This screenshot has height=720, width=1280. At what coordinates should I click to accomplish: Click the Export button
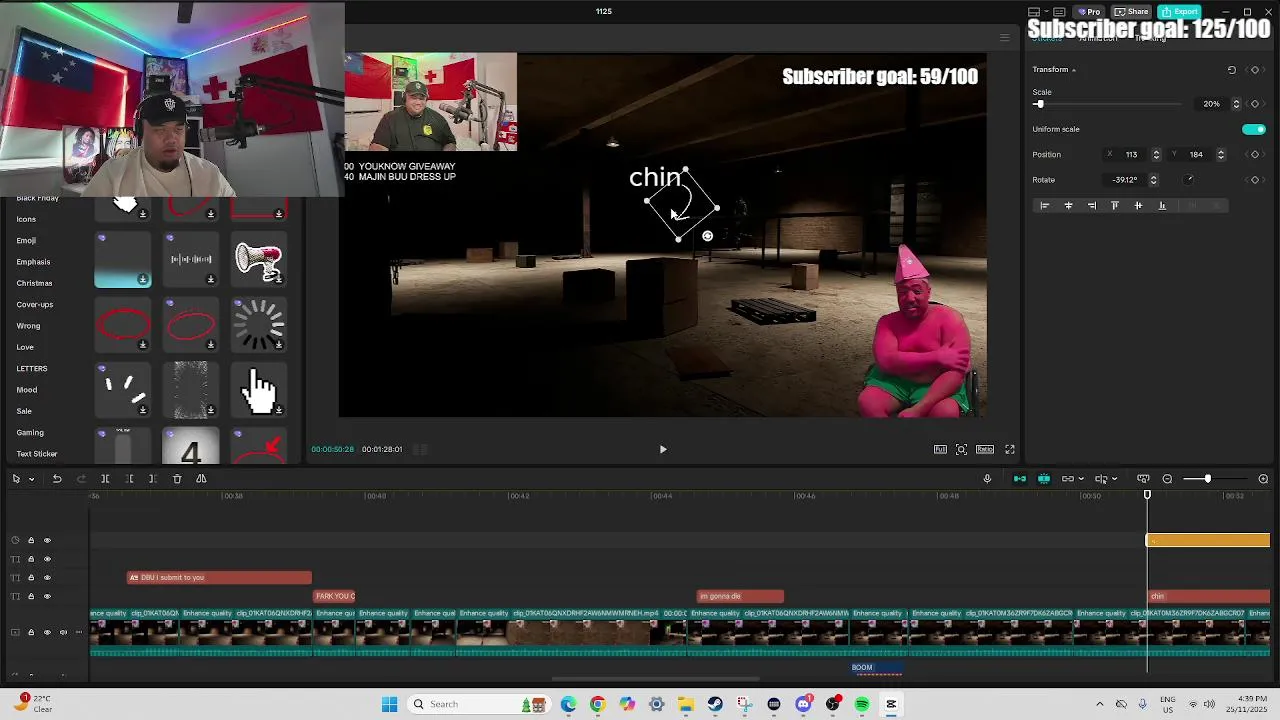[x=1180, y=11]
